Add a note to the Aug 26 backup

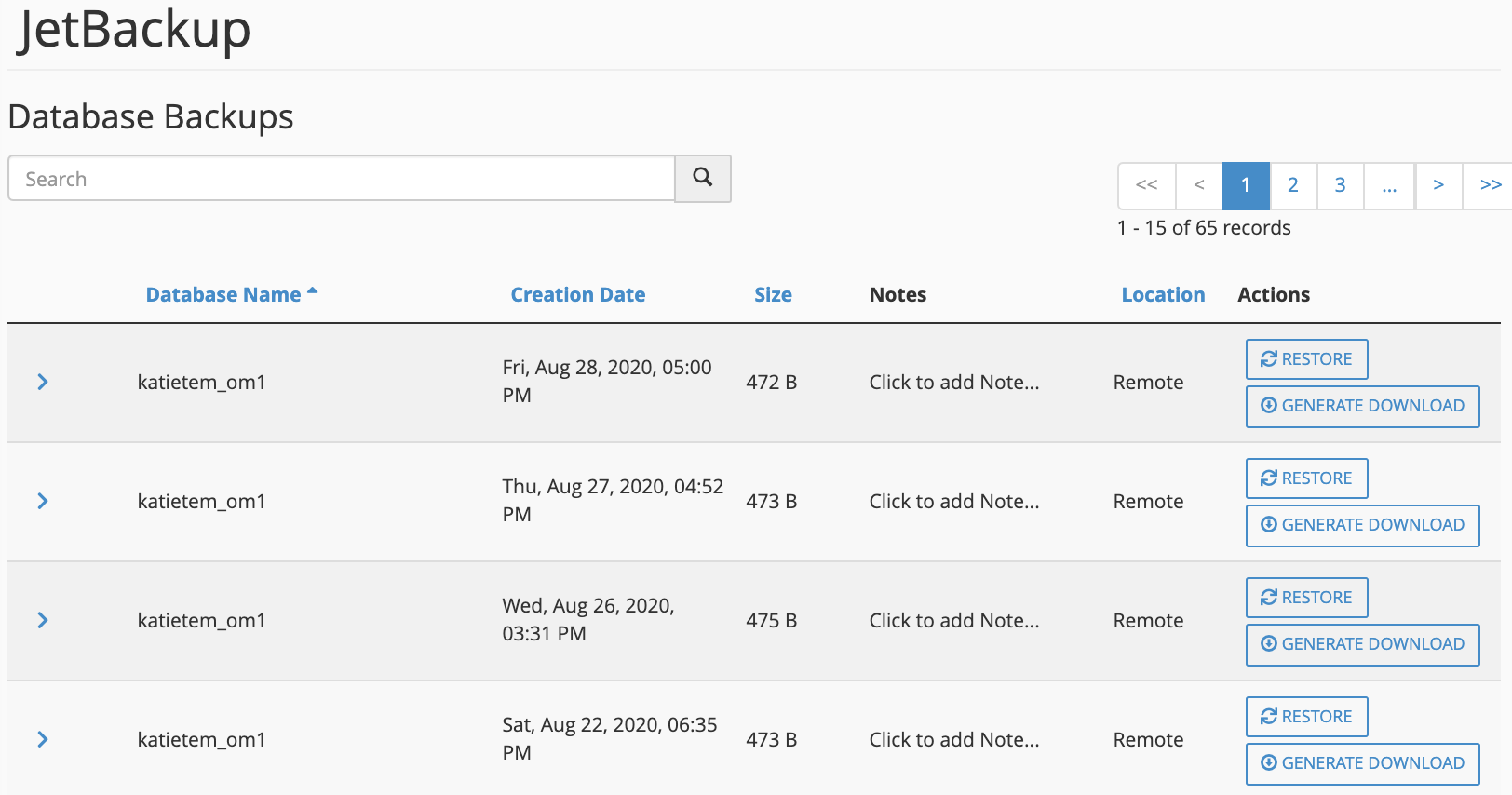tap(954, 620)
